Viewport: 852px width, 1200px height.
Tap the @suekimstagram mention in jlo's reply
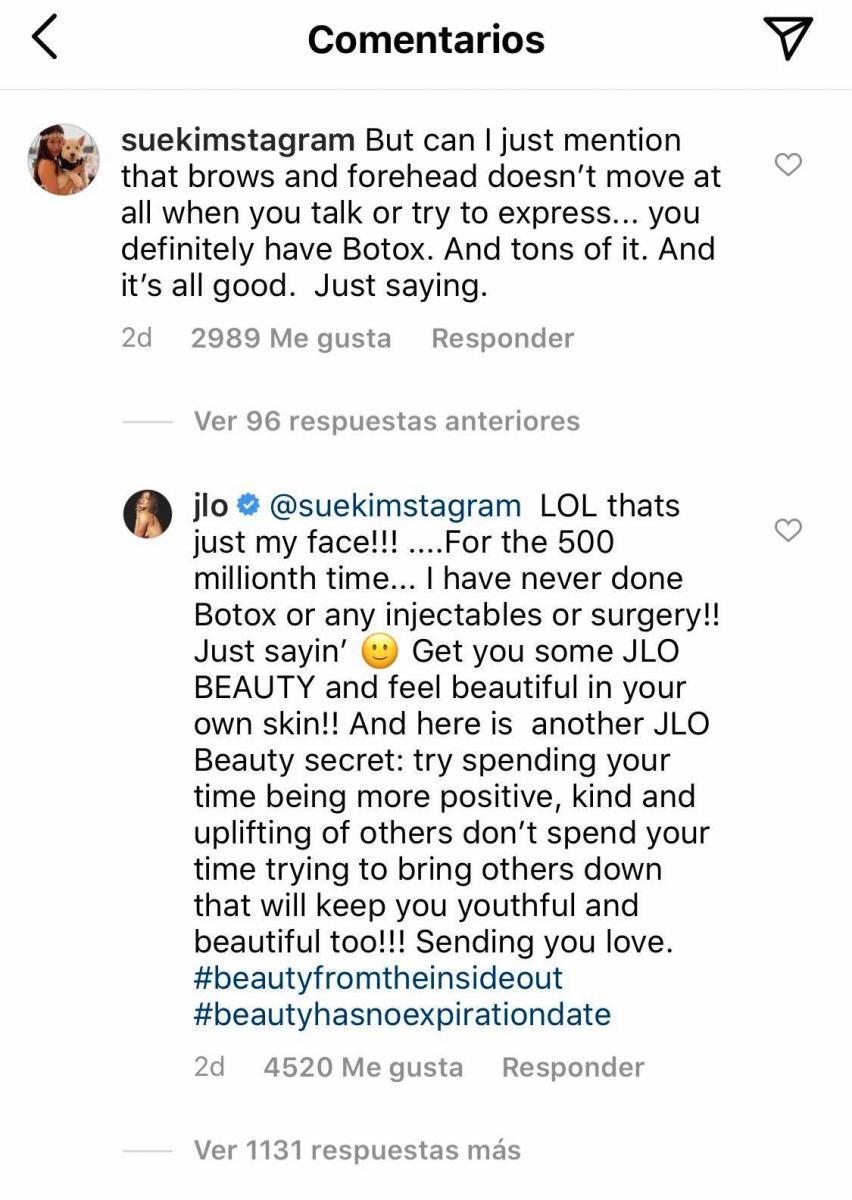coord(393,506)
